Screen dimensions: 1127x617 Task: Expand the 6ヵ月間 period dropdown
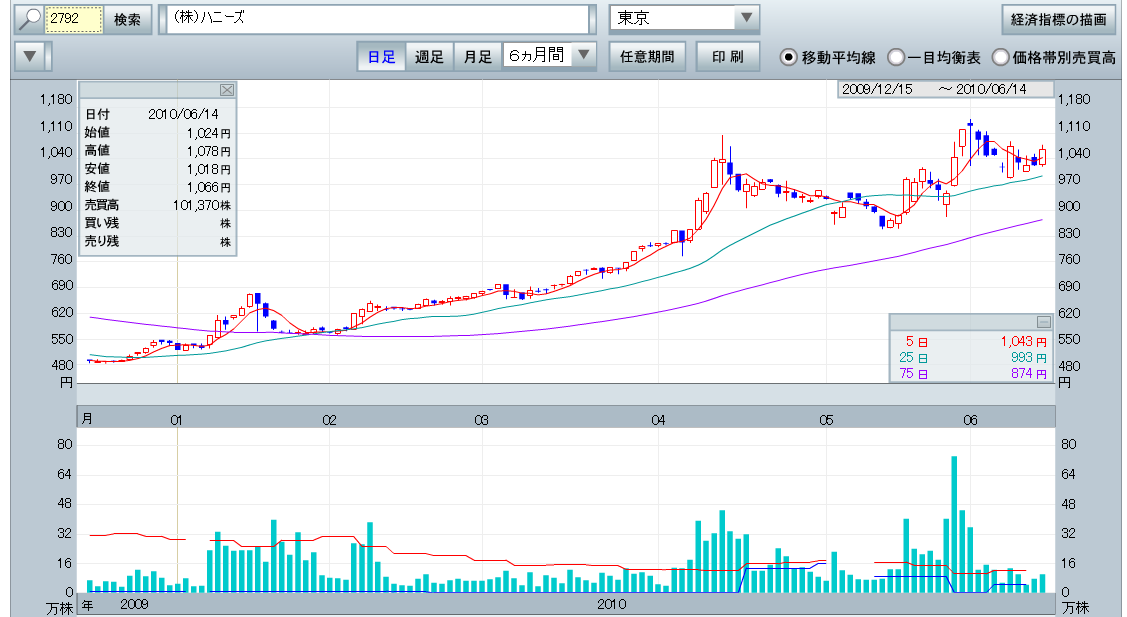pos(585,56)
